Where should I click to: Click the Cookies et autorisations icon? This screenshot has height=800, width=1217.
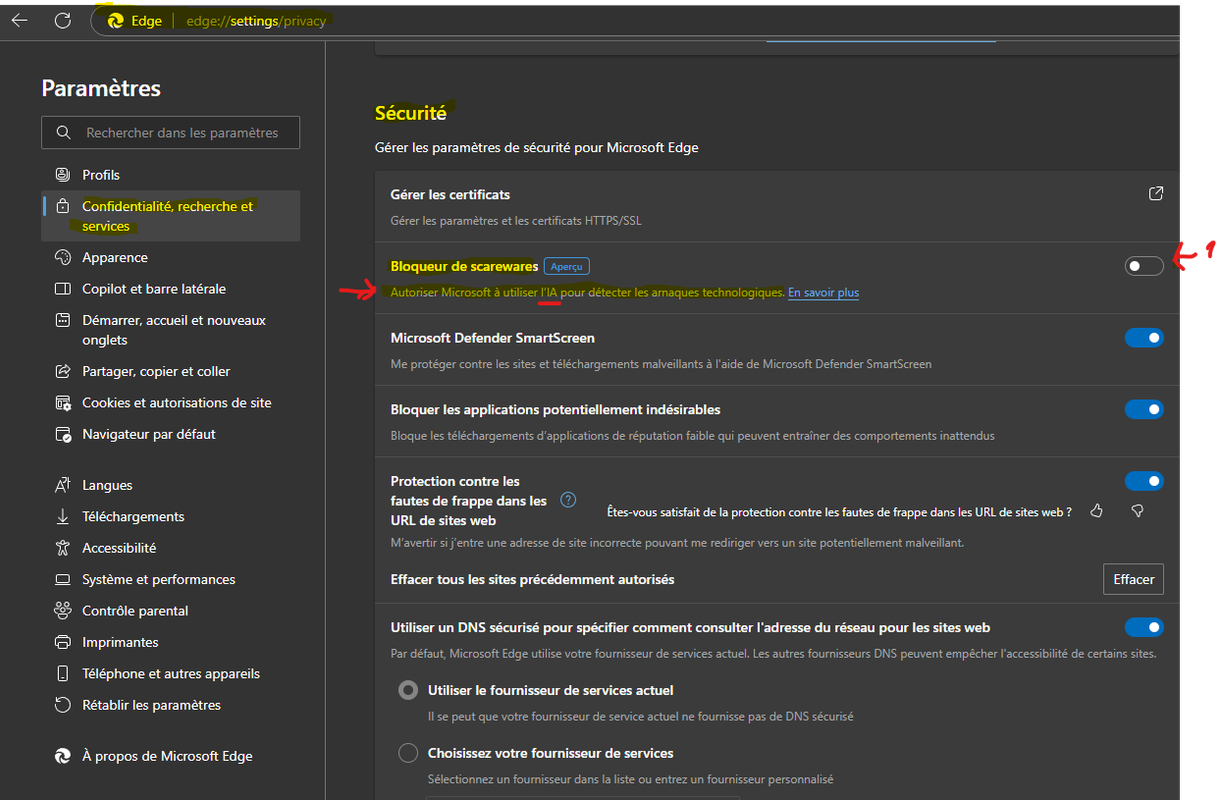pos(63,402)
